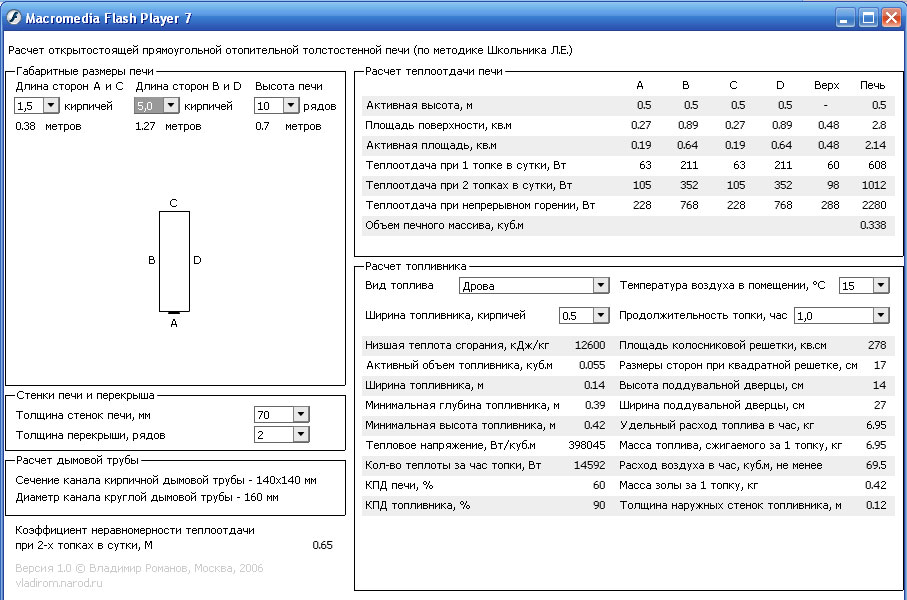
Task: Click unevenness coefficient value 0.65
Action: tap(322, 545)
